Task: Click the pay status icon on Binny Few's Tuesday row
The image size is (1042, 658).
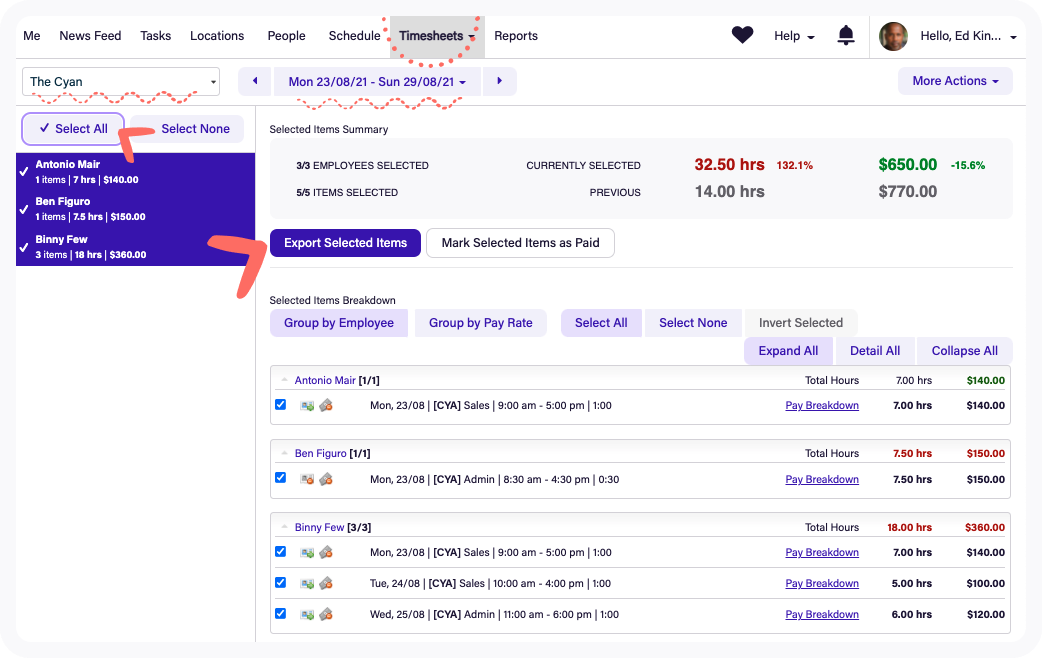Action: point(325,583)
